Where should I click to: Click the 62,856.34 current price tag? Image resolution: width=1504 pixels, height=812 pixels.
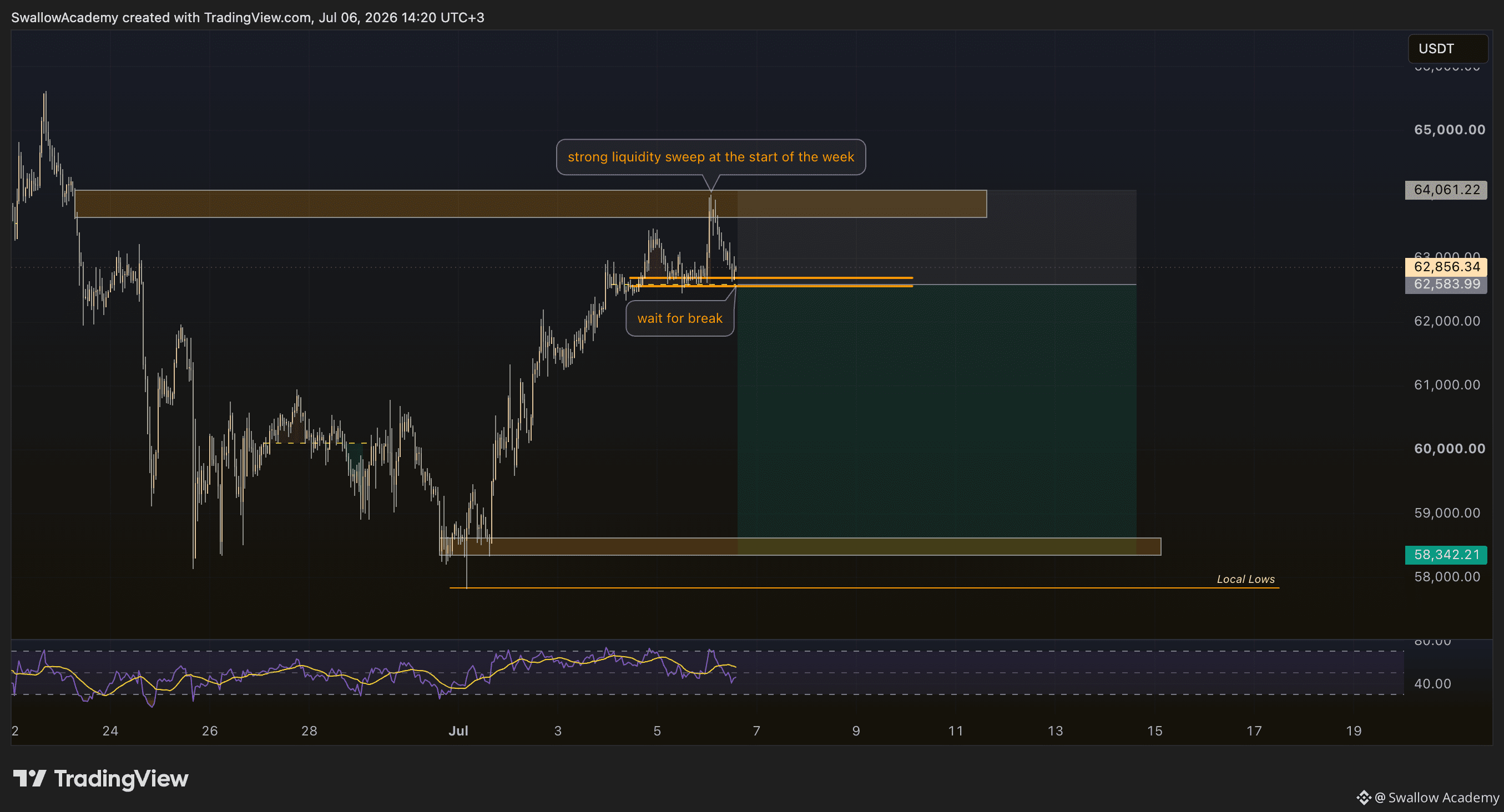click(x=1446, y=267)
